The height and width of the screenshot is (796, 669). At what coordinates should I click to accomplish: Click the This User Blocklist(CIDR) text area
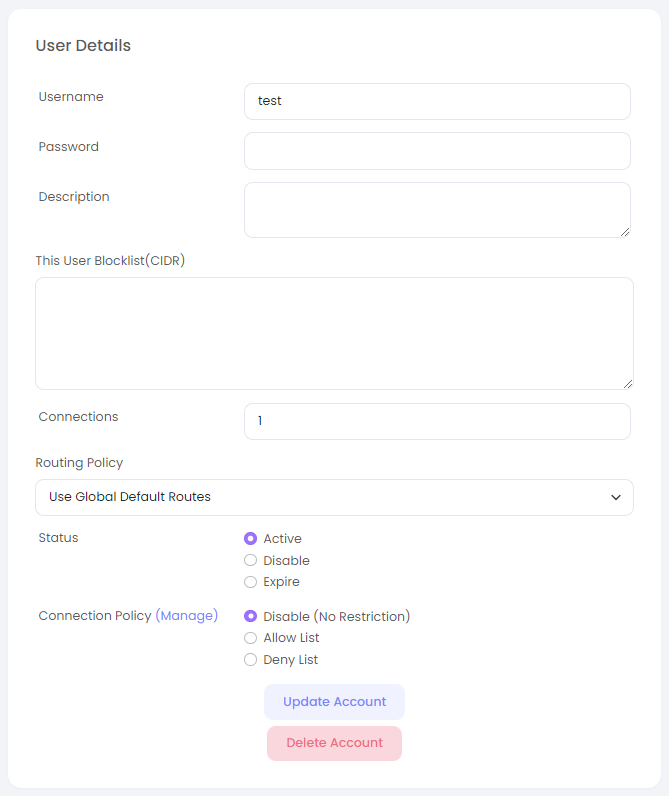334,333
